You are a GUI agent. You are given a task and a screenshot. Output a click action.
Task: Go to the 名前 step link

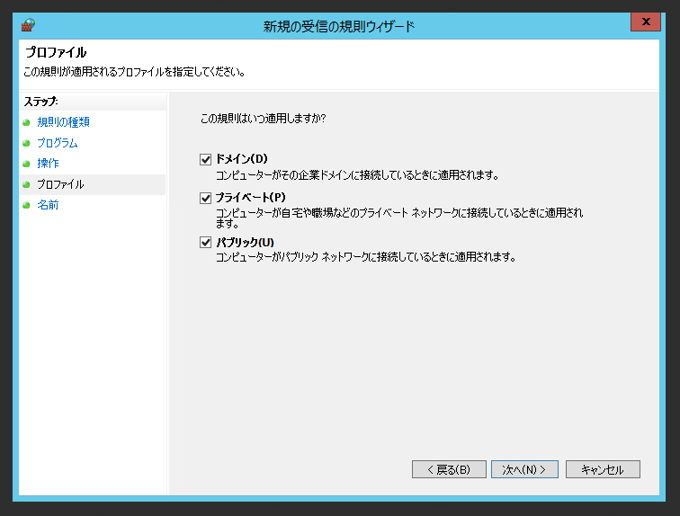(48, 205)
